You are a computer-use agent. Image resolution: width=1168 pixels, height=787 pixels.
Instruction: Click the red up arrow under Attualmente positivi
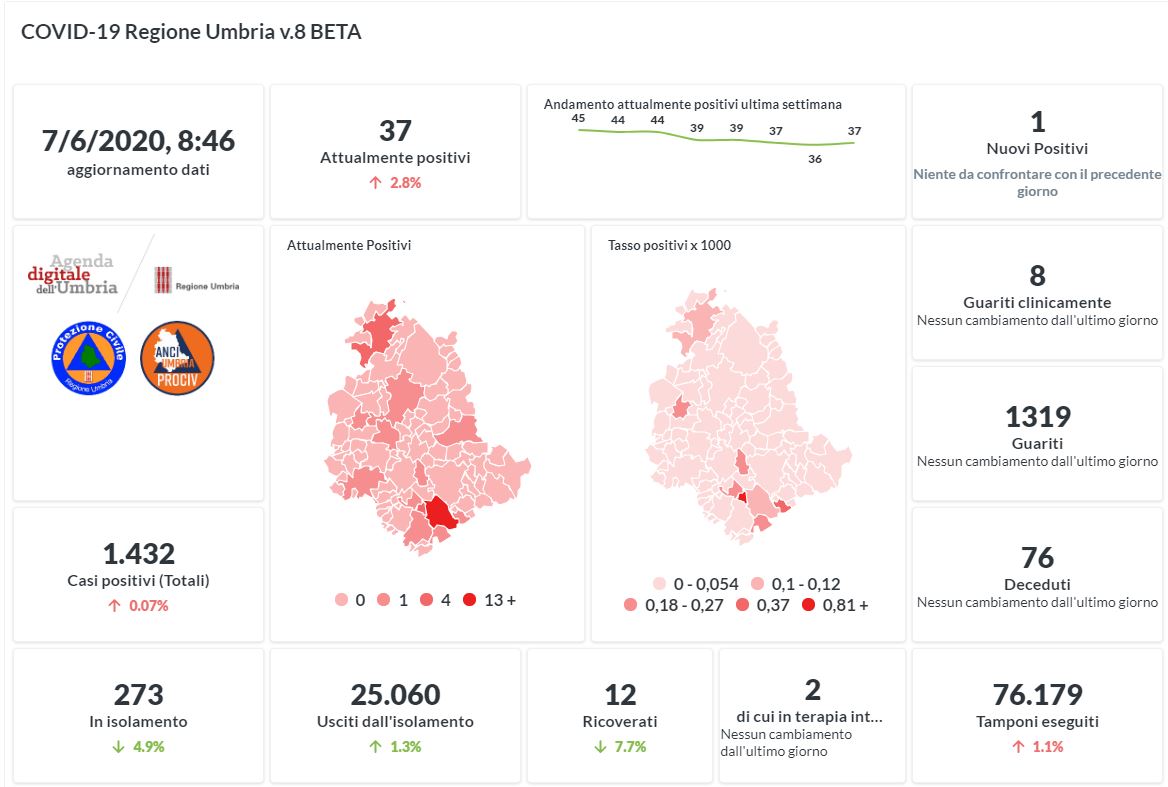click(375, 183)
